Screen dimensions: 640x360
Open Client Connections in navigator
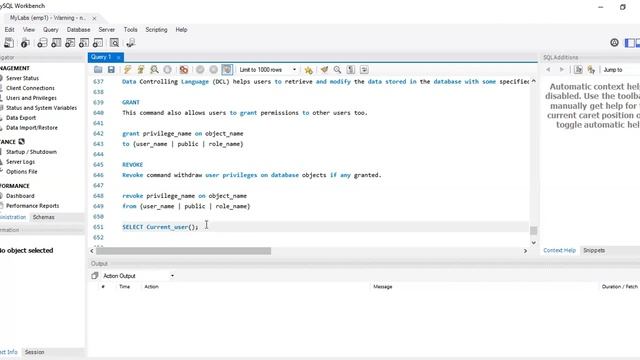[x=30, y=88]
